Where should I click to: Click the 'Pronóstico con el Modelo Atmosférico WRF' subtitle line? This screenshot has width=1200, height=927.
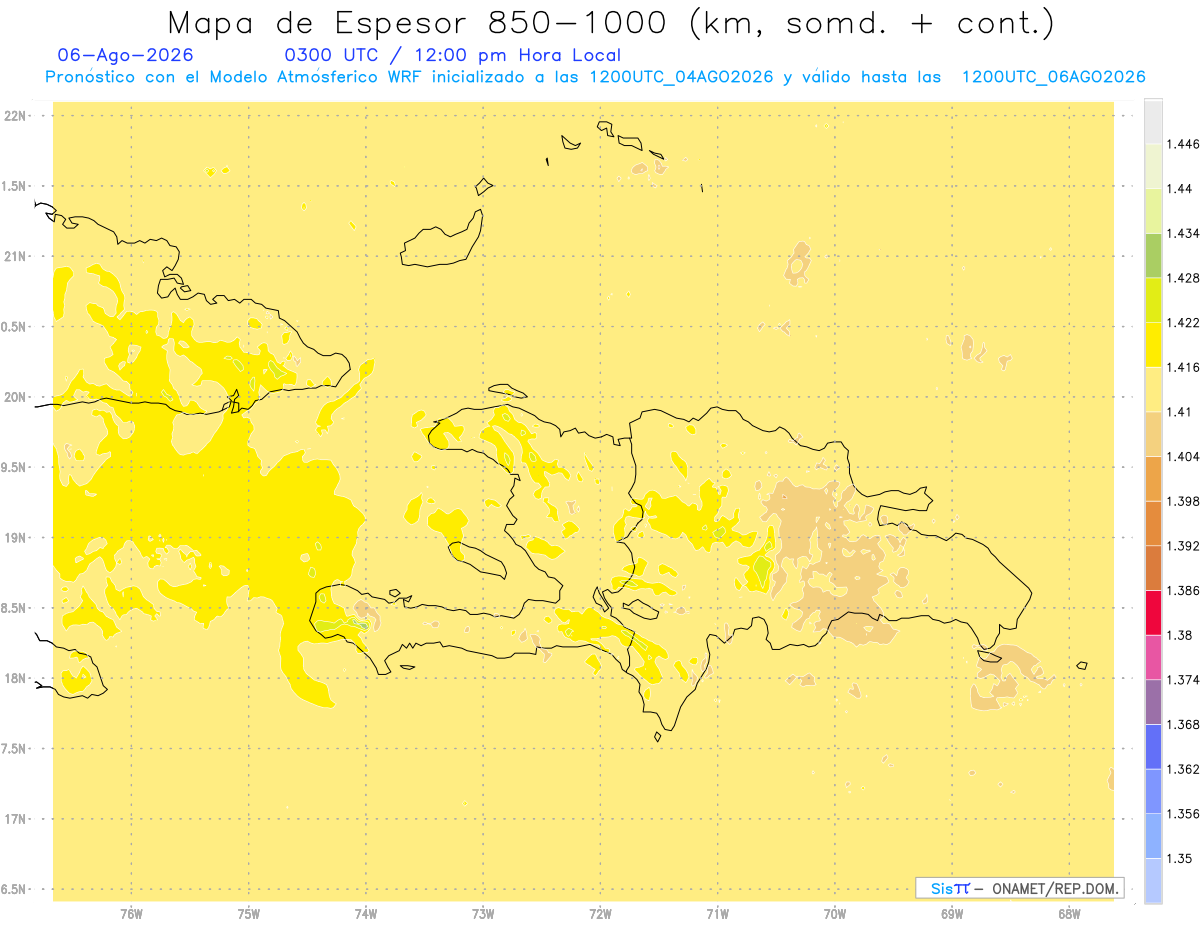[595, 77]
